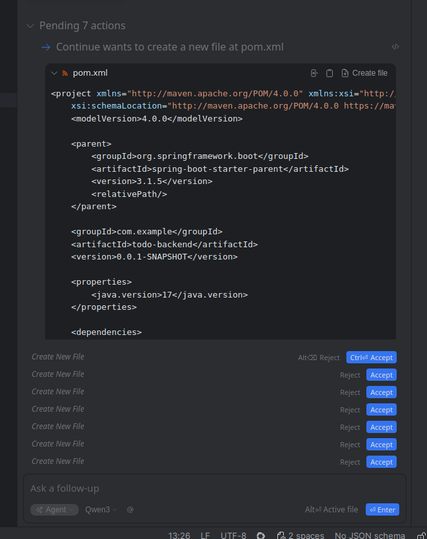
Task: Click the insert-at-cursor icon in pom.xml header
Action: click(x=314, y=73)
